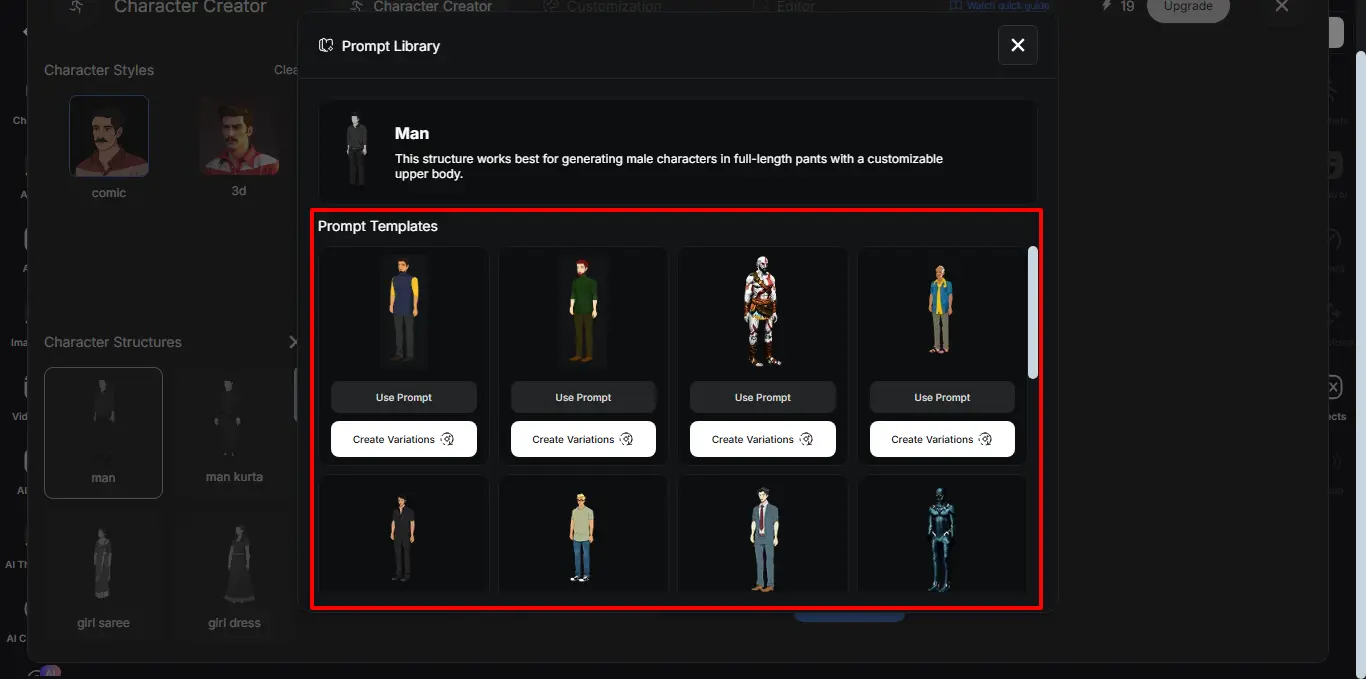Switch to the Character Creator tab
The image size is (1366, 679).
tap(420, 7)
